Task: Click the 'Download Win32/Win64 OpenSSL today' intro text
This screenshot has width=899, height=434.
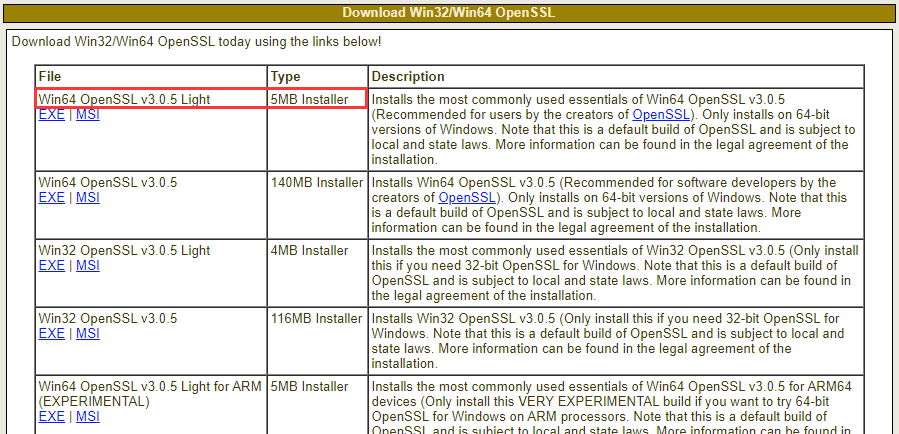Action: coord(196,42)
